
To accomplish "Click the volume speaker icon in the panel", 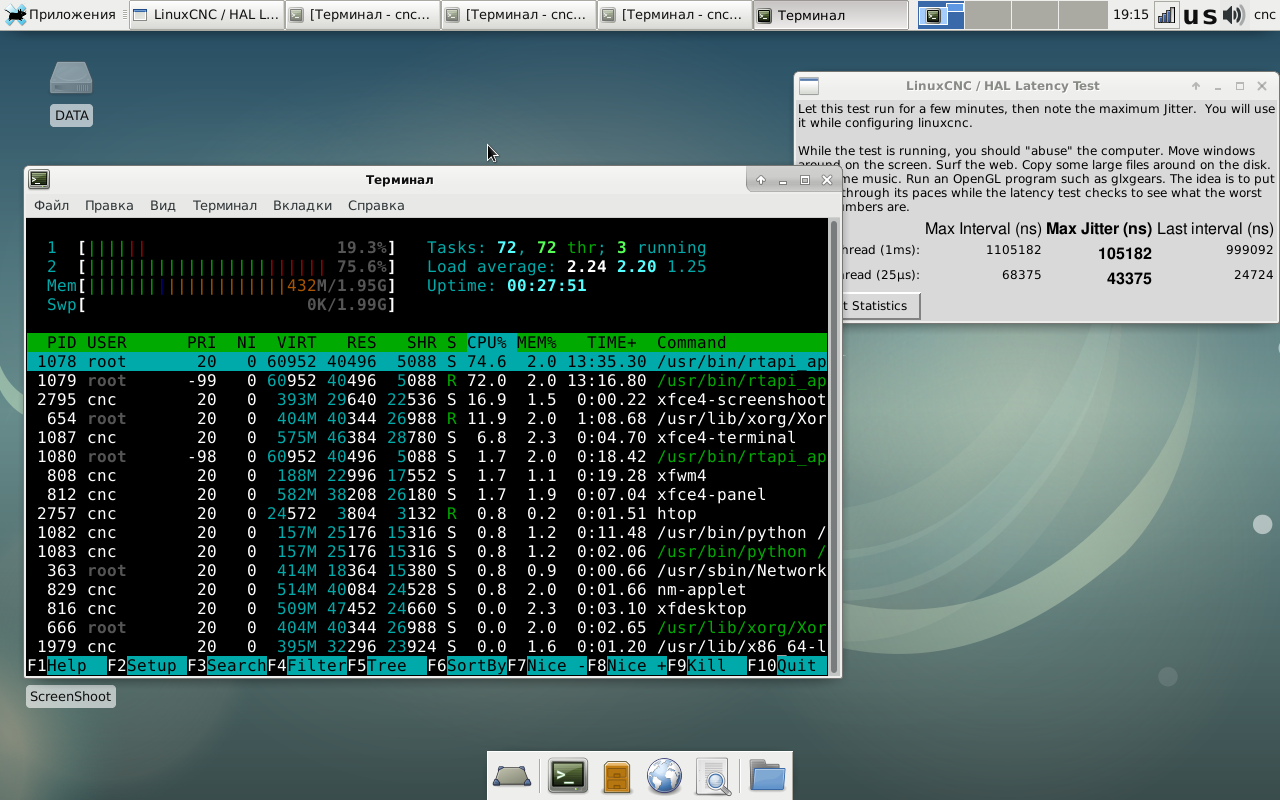I will [1233, 15].
